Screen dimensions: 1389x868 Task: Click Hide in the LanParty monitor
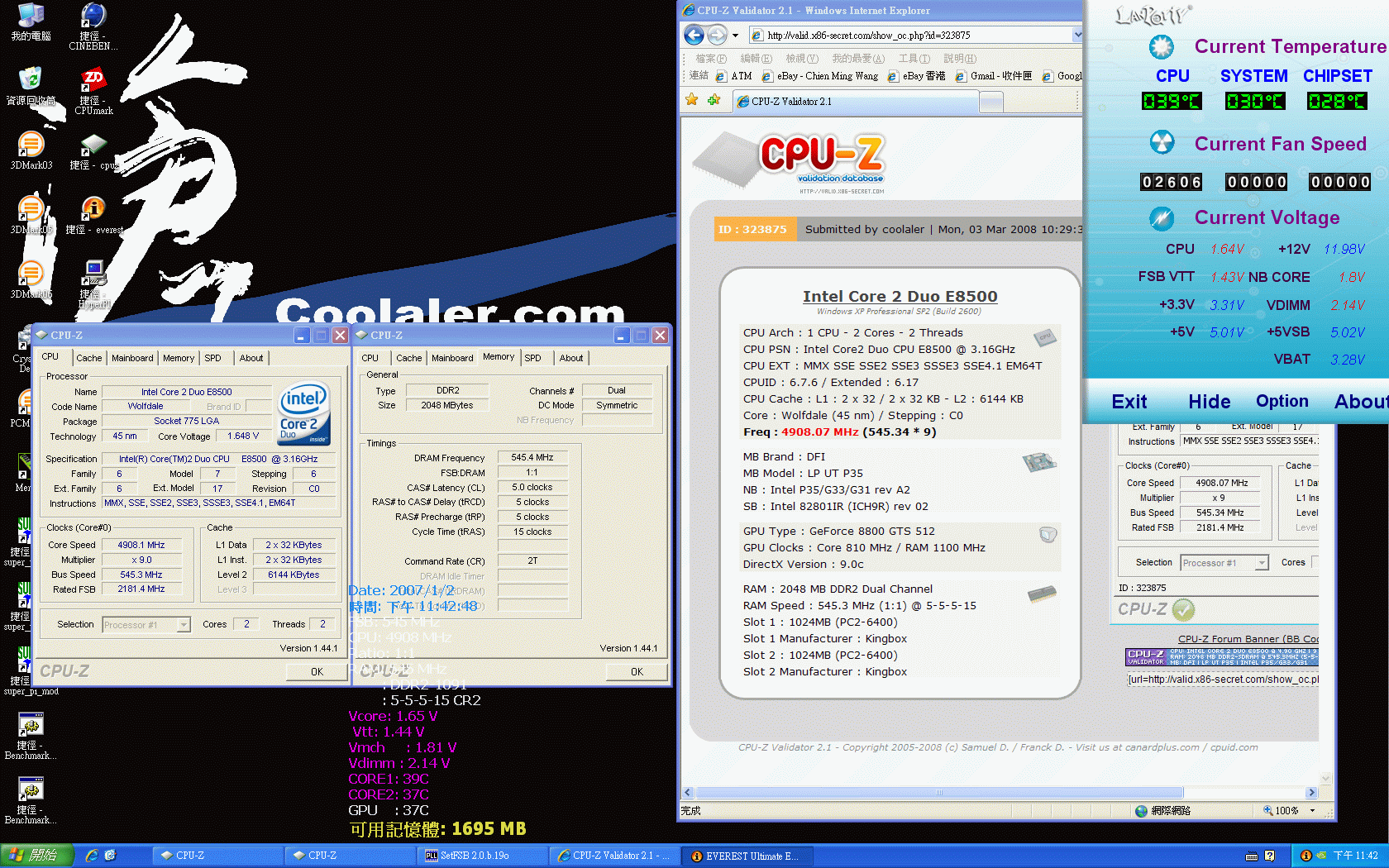point(1209,402)
